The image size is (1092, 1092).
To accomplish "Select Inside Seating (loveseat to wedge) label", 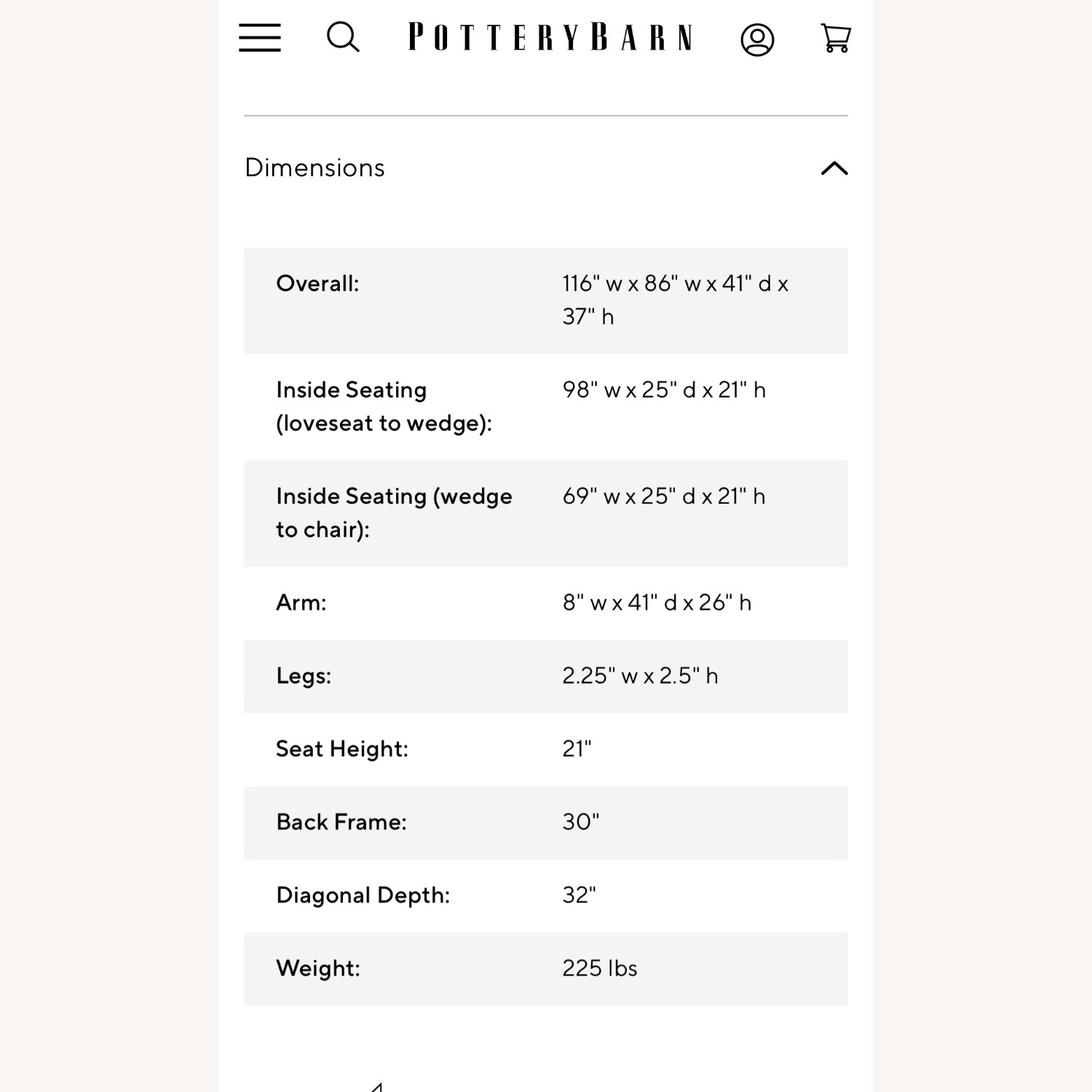I will point(384,406).
